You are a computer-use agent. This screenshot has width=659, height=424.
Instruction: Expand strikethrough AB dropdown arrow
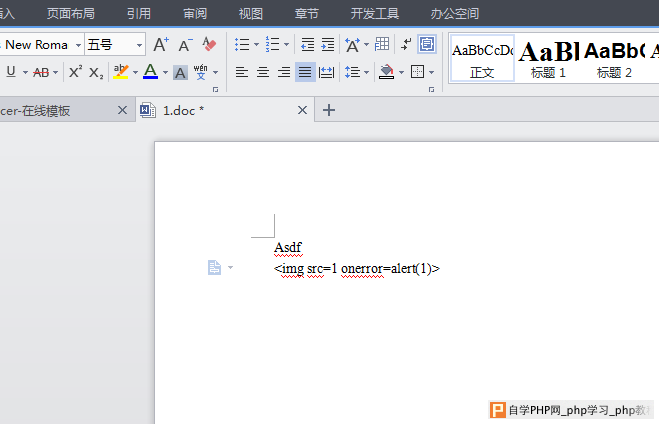[55, 73]
